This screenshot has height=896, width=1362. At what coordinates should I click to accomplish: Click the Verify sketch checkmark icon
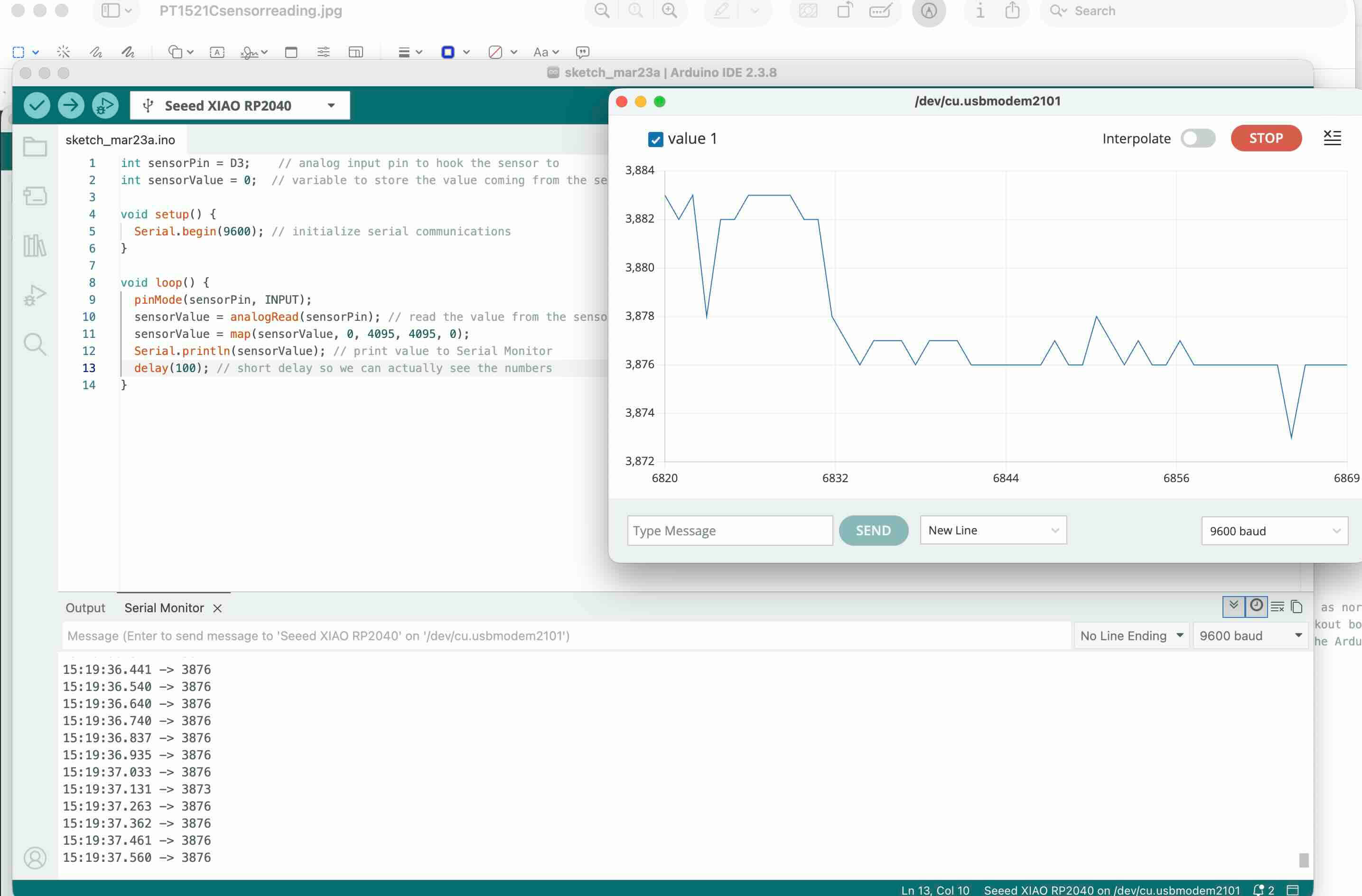coord(37,105)
